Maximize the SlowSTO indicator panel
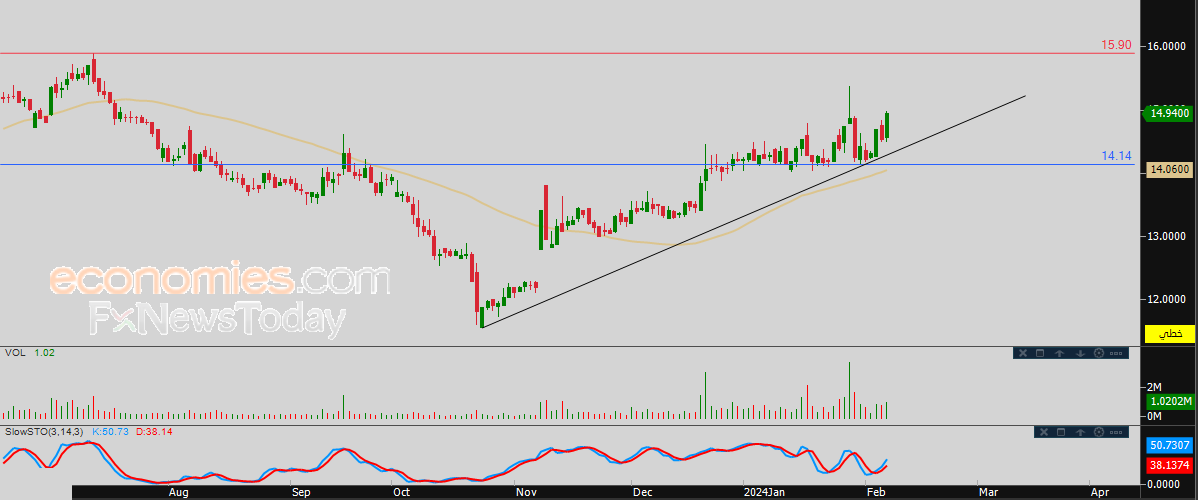The height and width of the screenshot is (500, 1198). coord(1060,432)
